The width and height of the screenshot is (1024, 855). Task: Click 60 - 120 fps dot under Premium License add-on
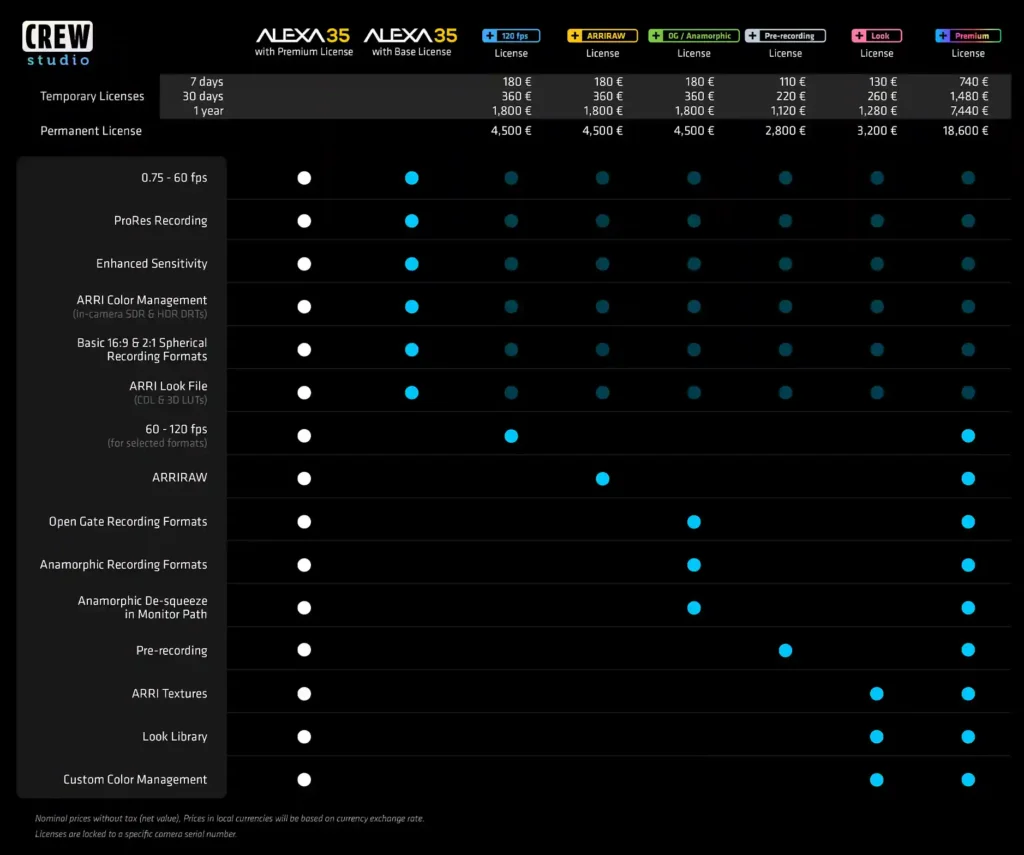(968, 436)
